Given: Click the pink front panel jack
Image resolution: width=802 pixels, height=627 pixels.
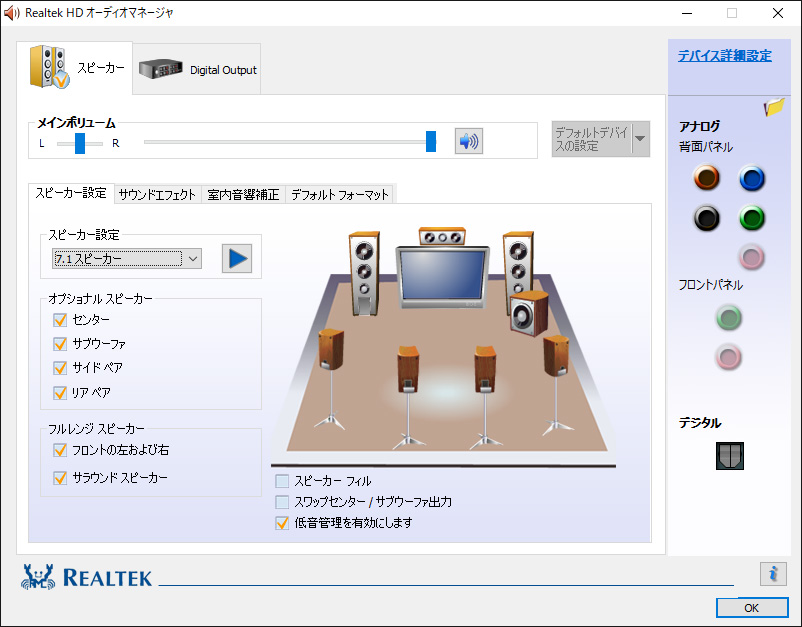Looking at the screenshot, I should [729, 357].
